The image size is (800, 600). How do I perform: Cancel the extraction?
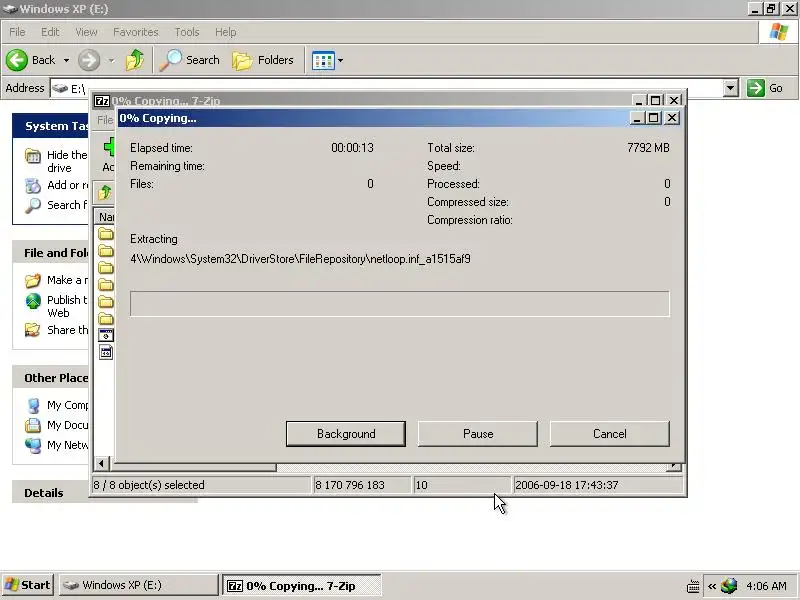610,434
